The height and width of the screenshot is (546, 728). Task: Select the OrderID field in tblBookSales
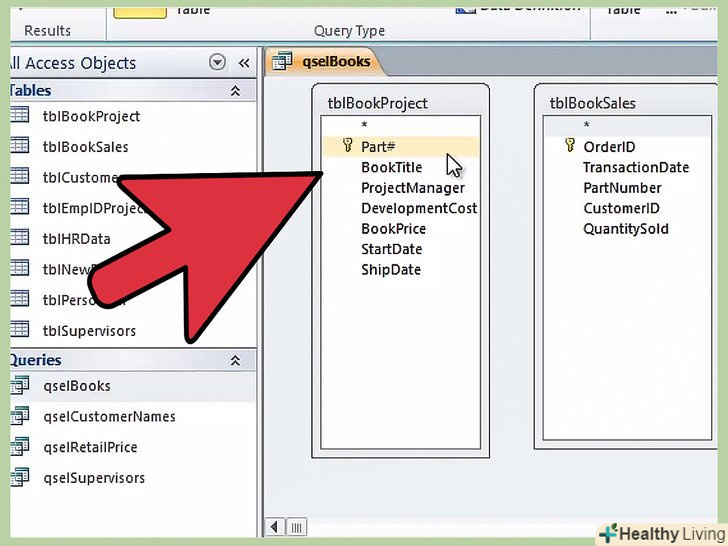pos(609,147)
